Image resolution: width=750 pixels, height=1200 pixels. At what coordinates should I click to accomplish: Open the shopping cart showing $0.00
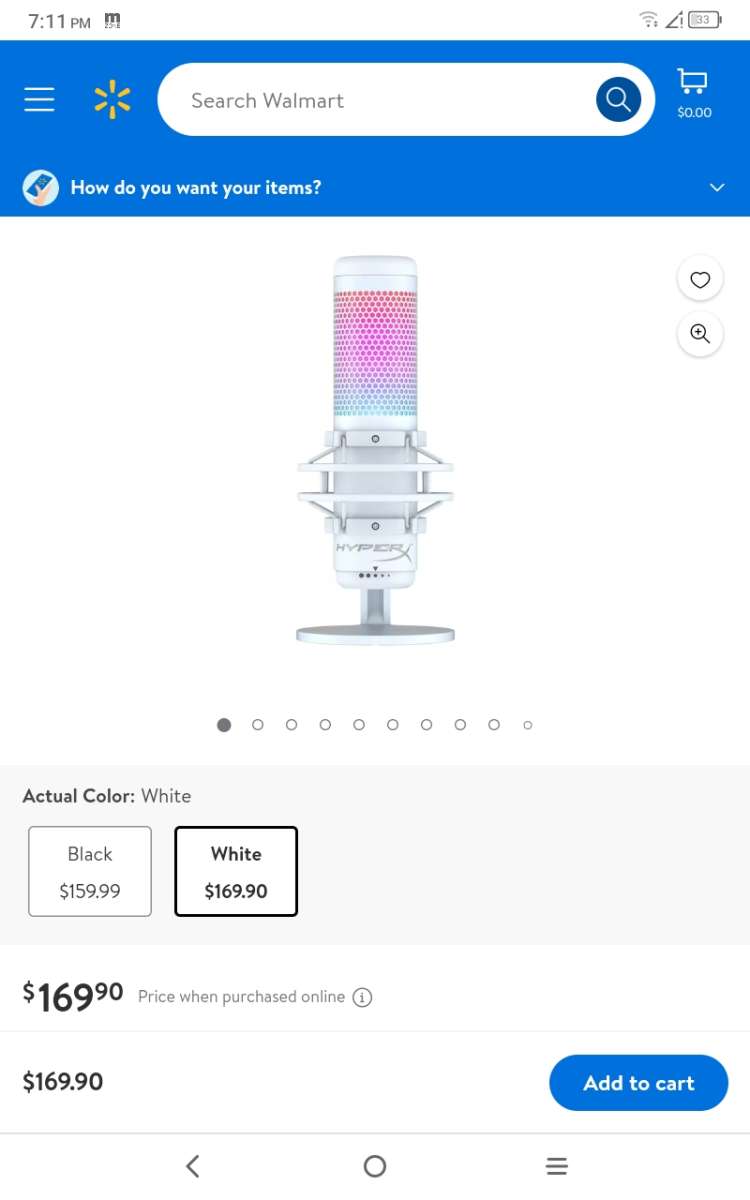pos(693,93)
